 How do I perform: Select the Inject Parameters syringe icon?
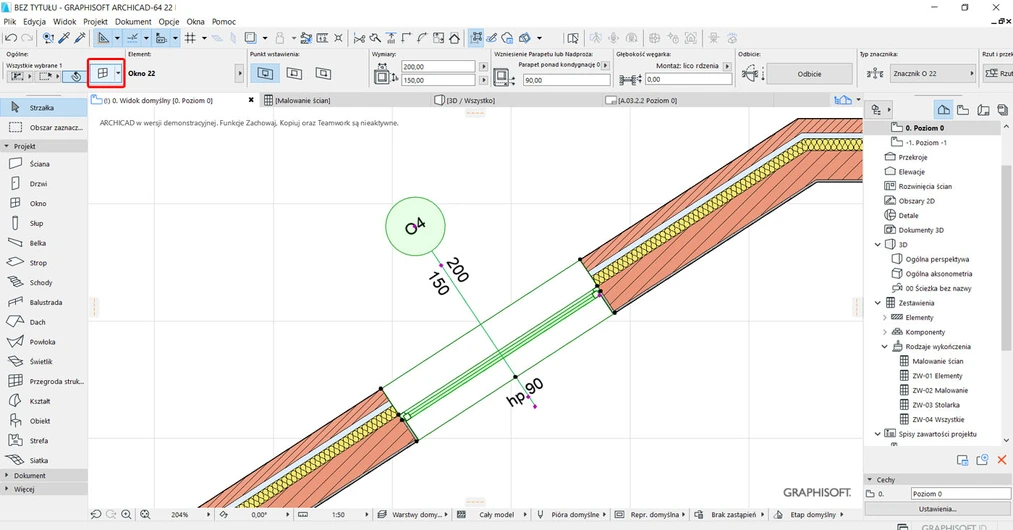[x=79, y=38]
